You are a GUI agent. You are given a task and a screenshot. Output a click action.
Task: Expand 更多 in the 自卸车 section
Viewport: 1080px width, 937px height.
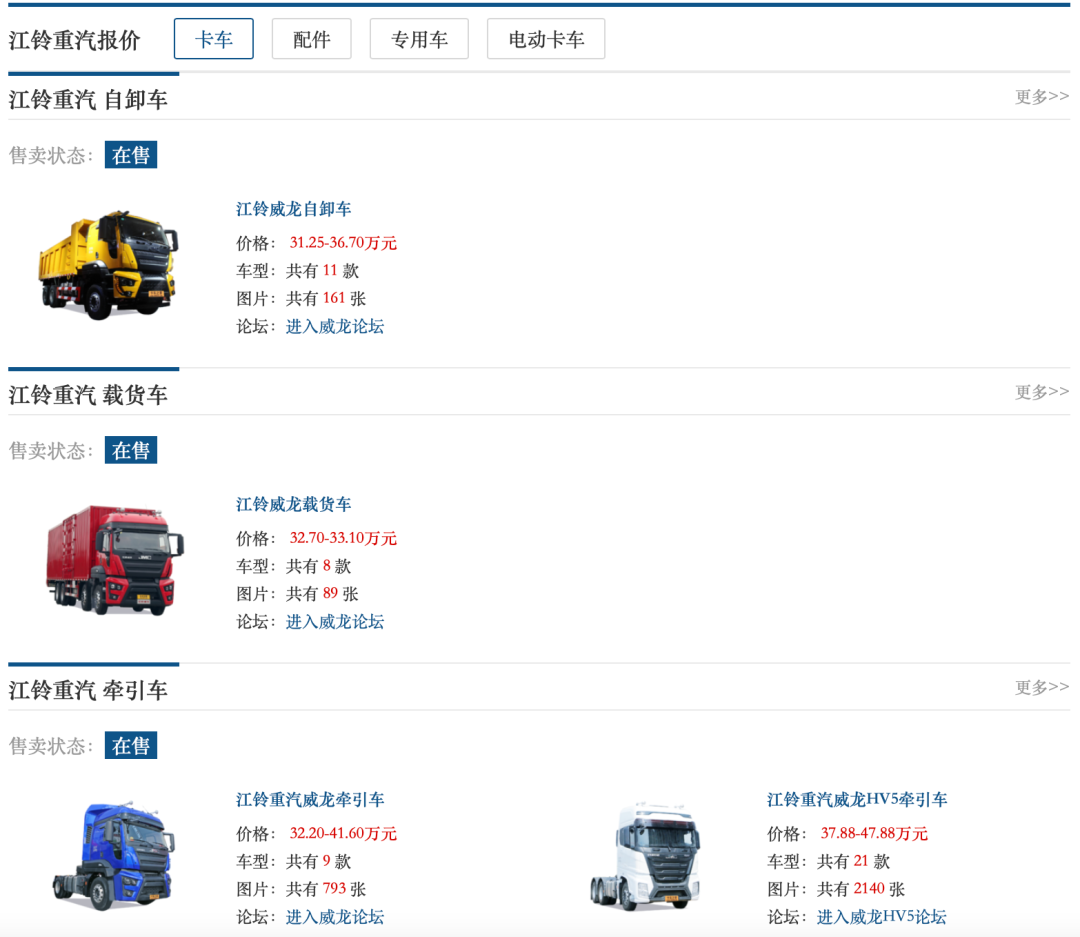(x=1041, y=96)
